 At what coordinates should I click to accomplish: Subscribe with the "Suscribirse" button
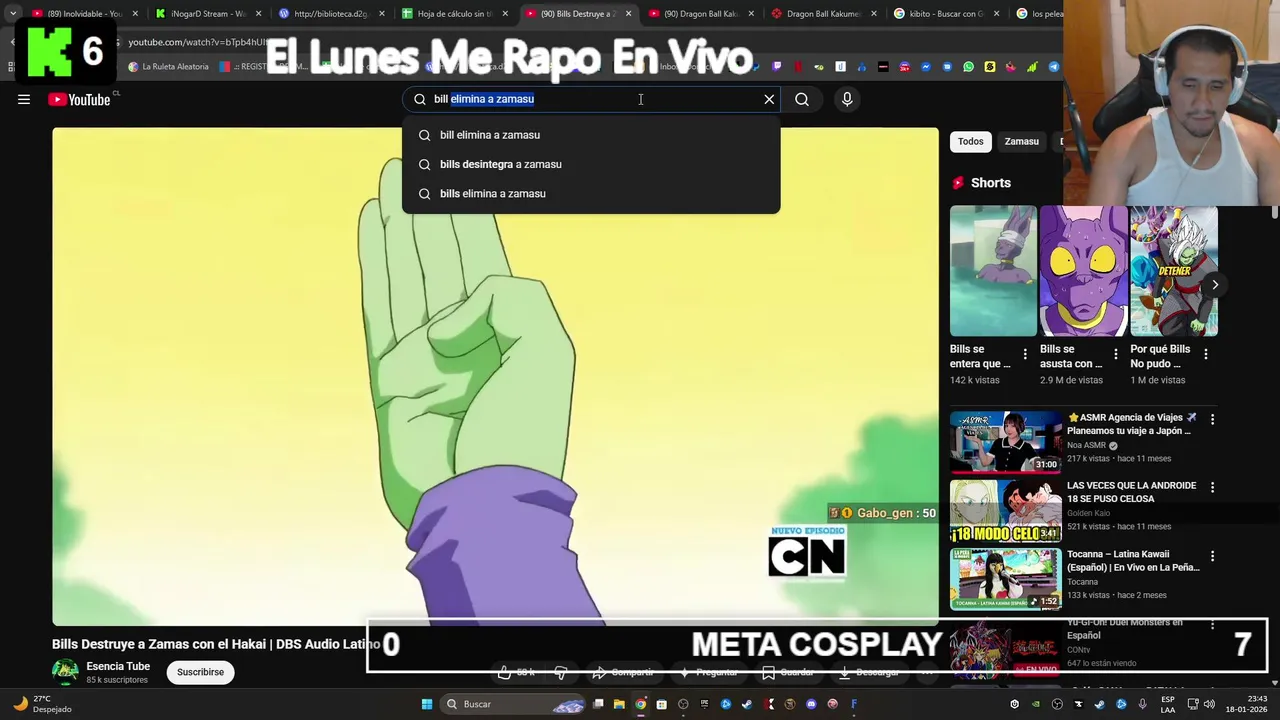[x=200, y=672]
